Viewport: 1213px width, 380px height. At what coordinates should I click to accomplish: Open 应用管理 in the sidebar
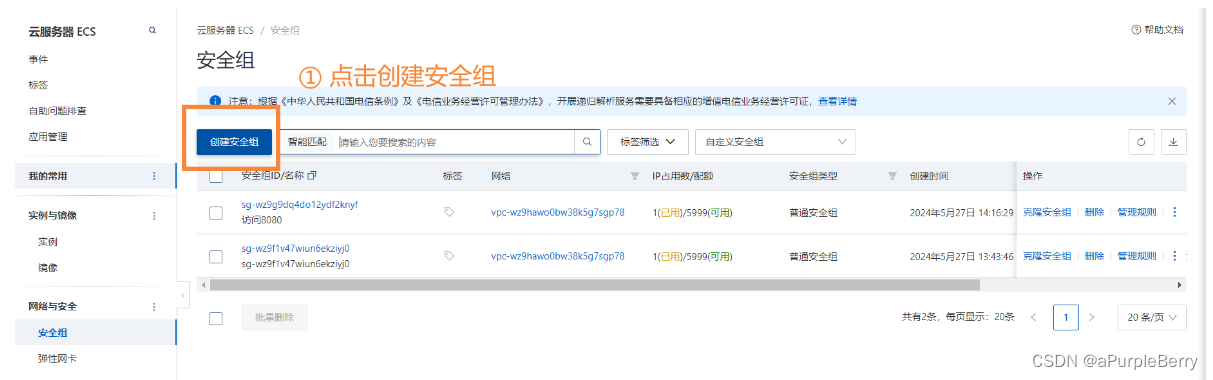(x=48, y=137)
